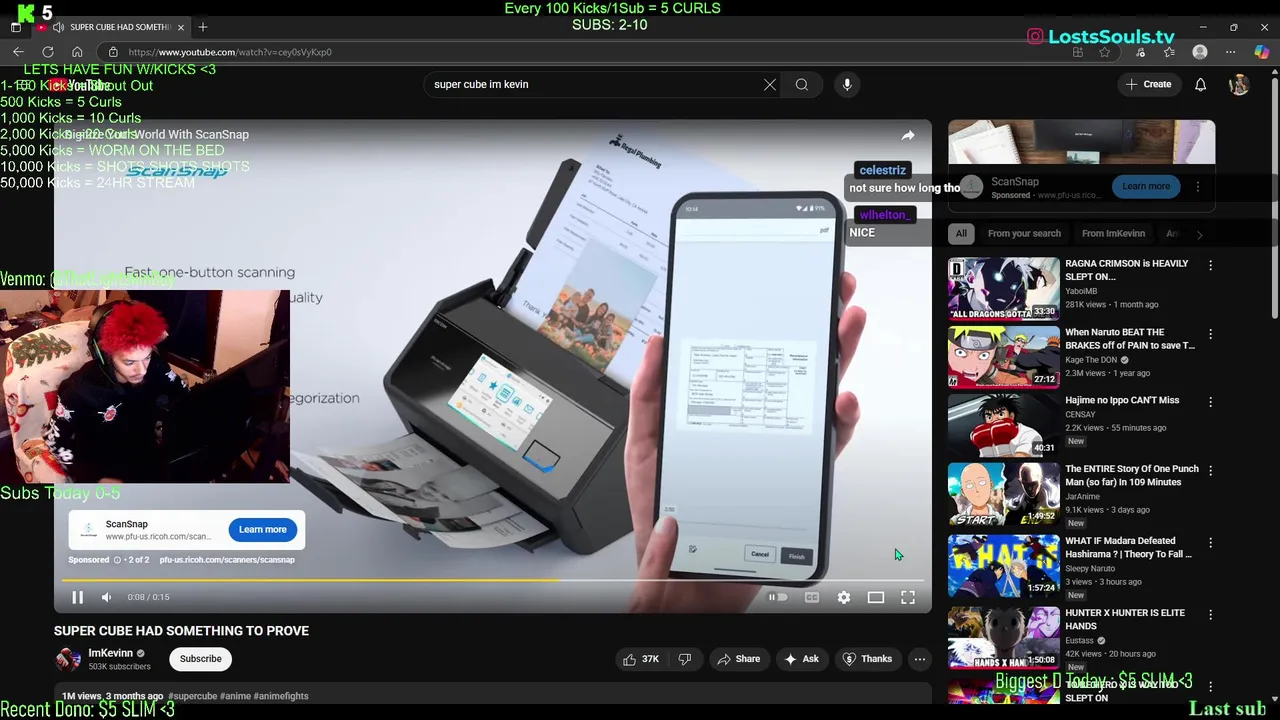Open the YouTube account avatar menu
The image size is (1280, 720).
pyautogui.click(x=1239, y=85)
